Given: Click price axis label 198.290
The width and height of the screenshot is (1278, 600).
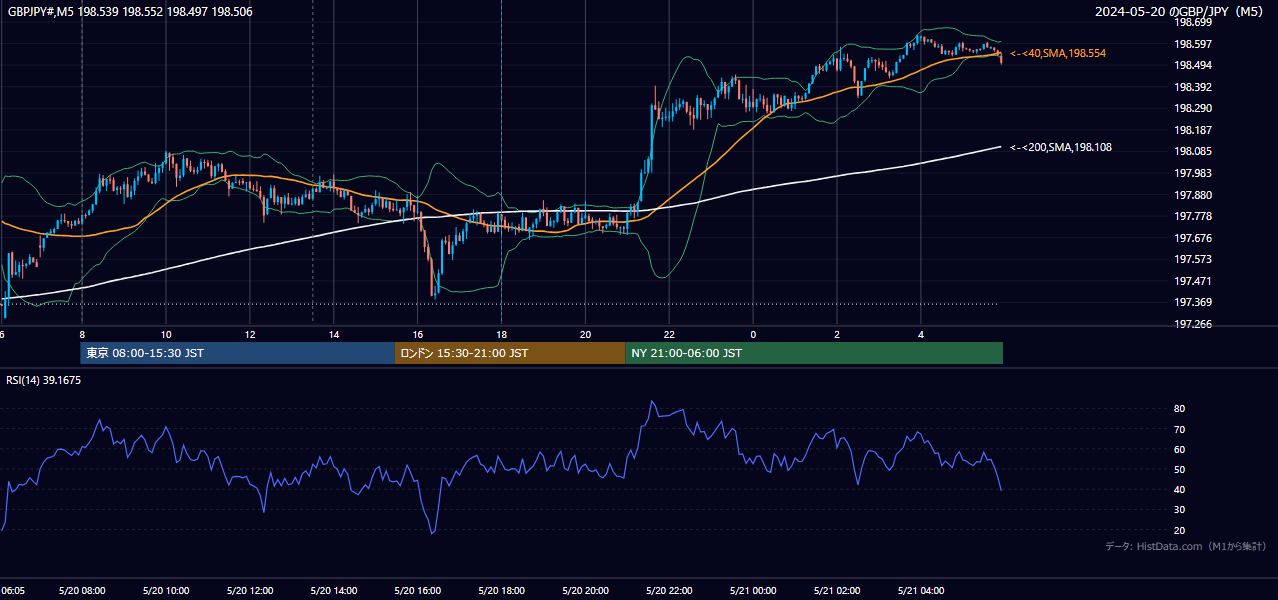Looking at the screenshot, I should (x=1193, y=108).
